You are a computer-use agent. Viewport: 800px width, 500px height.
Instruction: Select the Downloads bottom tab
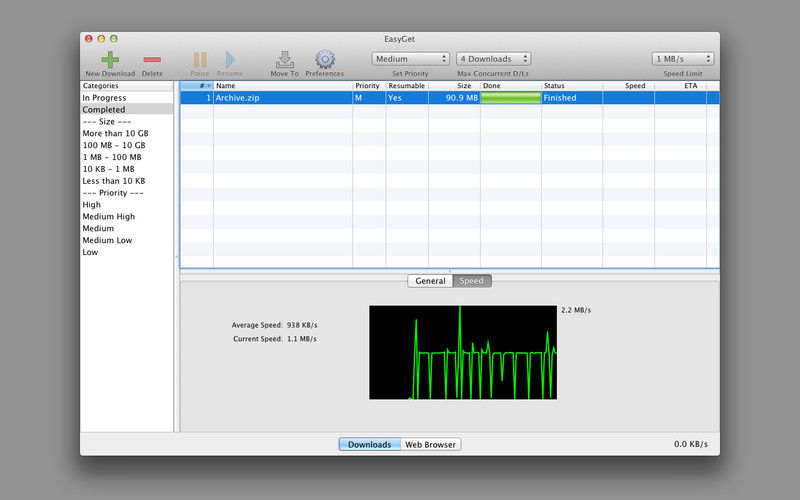coord(369,444)
